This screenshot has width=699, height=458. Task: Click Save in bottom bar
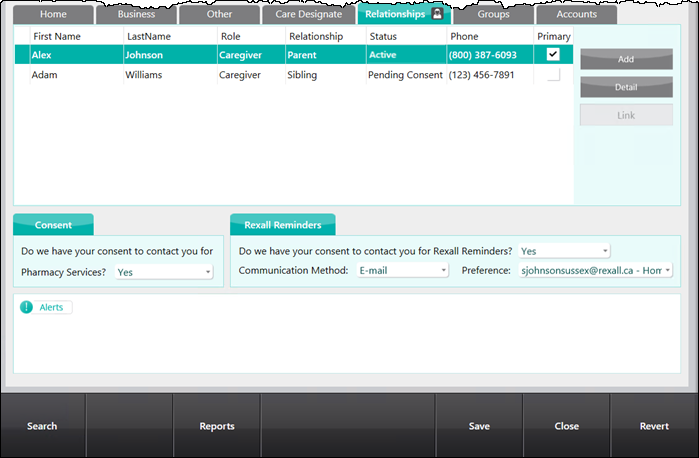(479, 426)
